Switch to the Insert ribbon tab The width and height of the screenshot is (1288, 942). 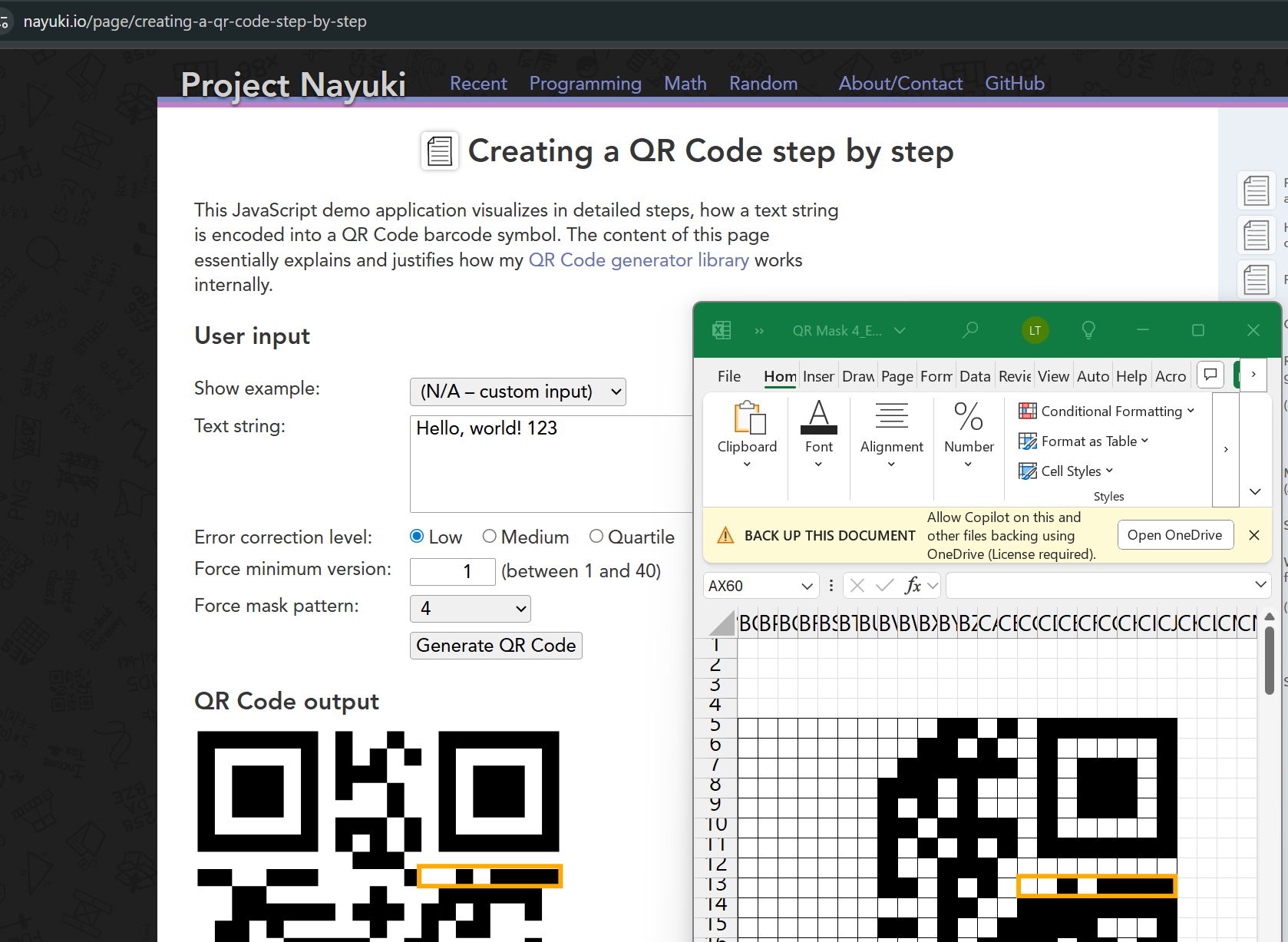pyautogui.click(x=818, y=376)
